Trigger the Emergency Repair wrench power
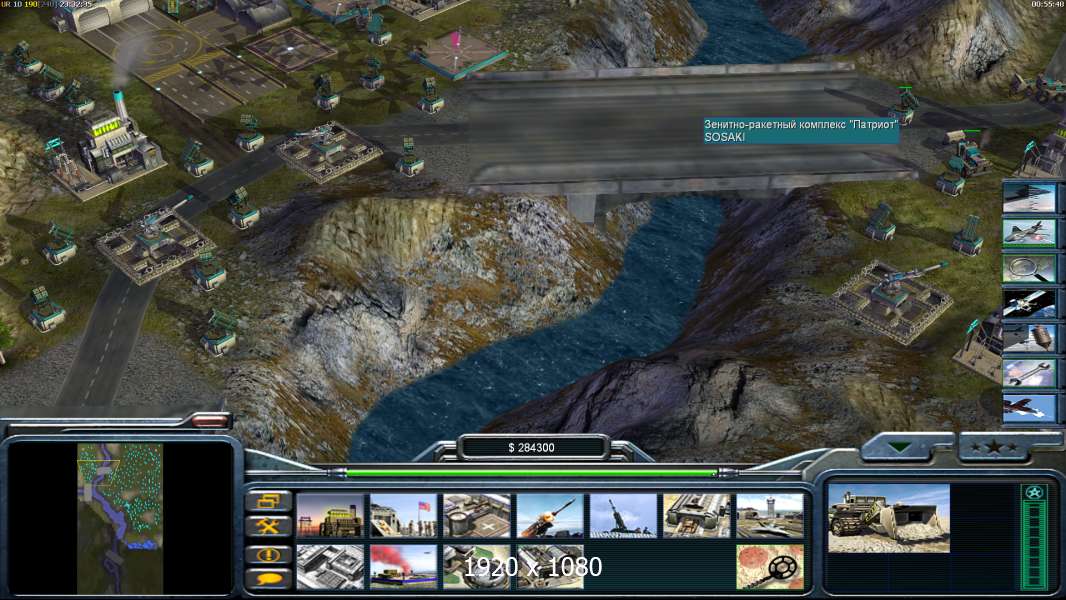This screenshot has width=1066, height=600. 1029,374
